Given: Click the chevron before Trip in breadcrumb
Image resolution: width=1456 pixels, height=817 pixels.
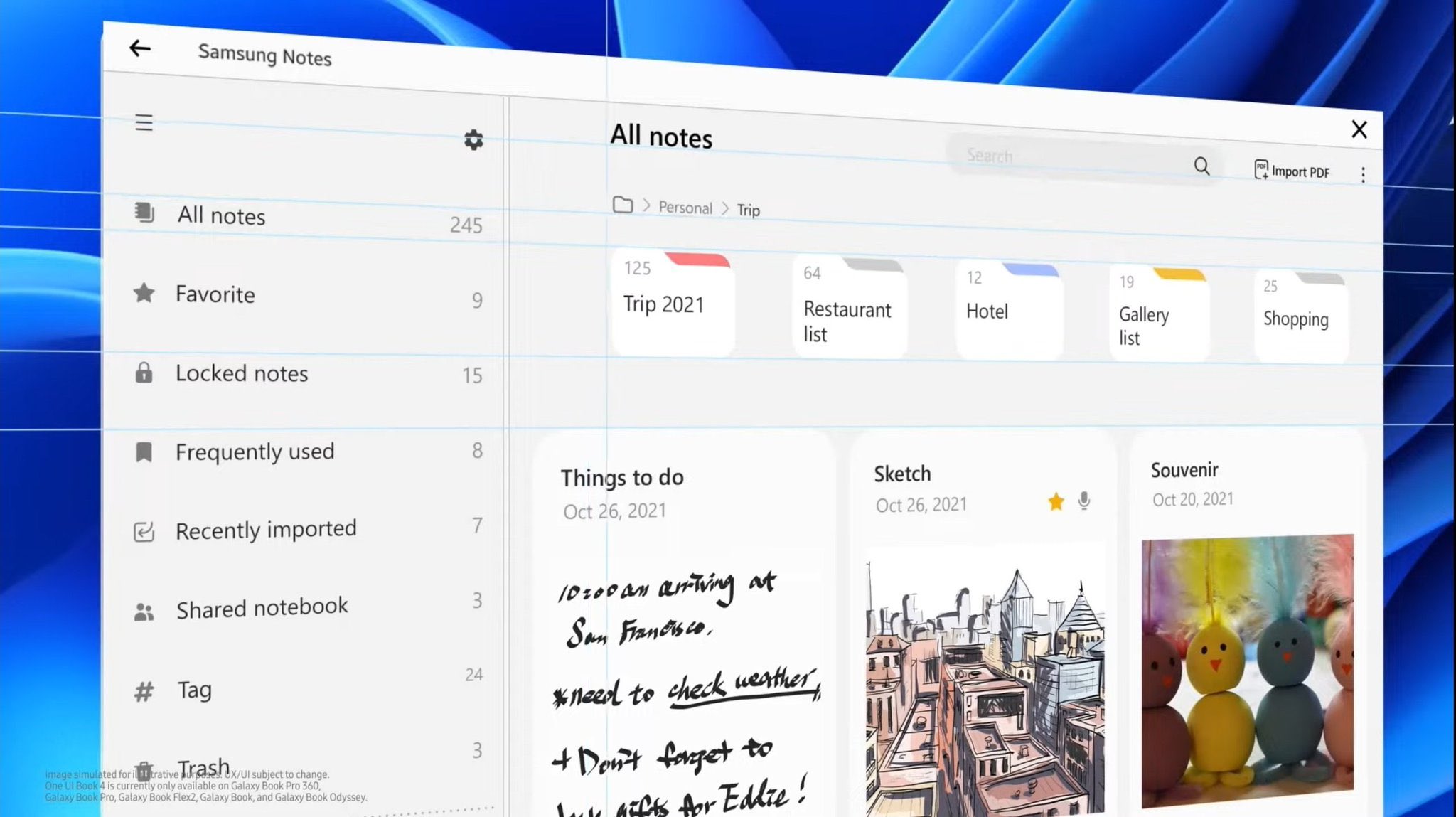Looking at the screenshot, I should 725,208.
